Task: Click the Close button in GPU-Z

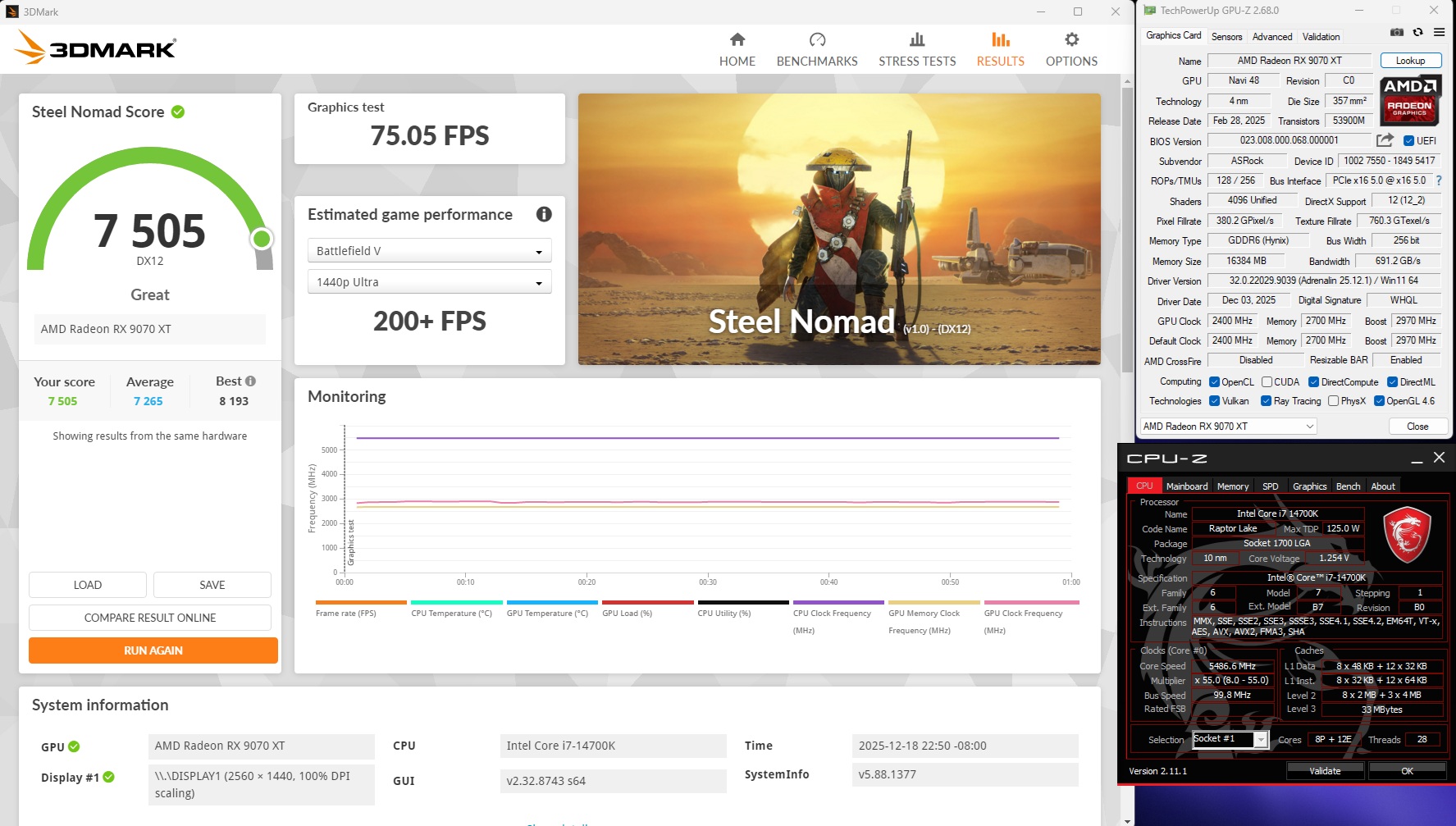Action: click(1417, 427)
